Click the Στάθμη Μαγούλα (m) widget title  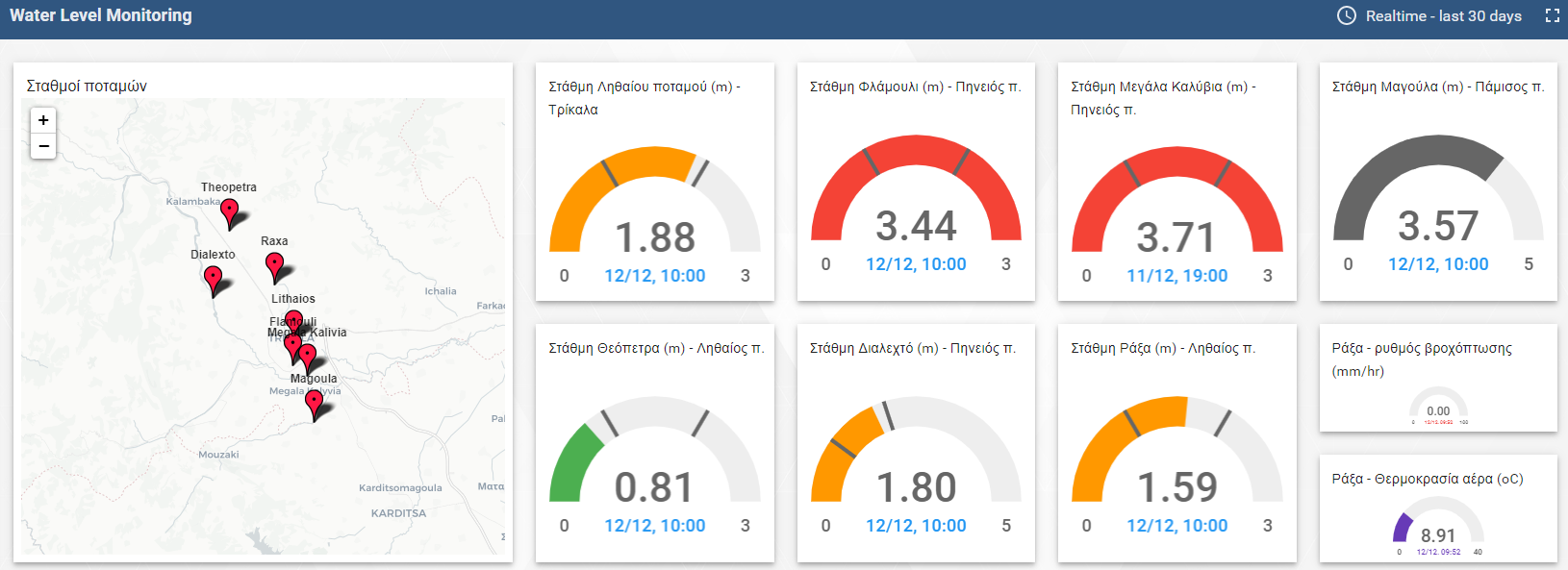(x=1438, y=87)
